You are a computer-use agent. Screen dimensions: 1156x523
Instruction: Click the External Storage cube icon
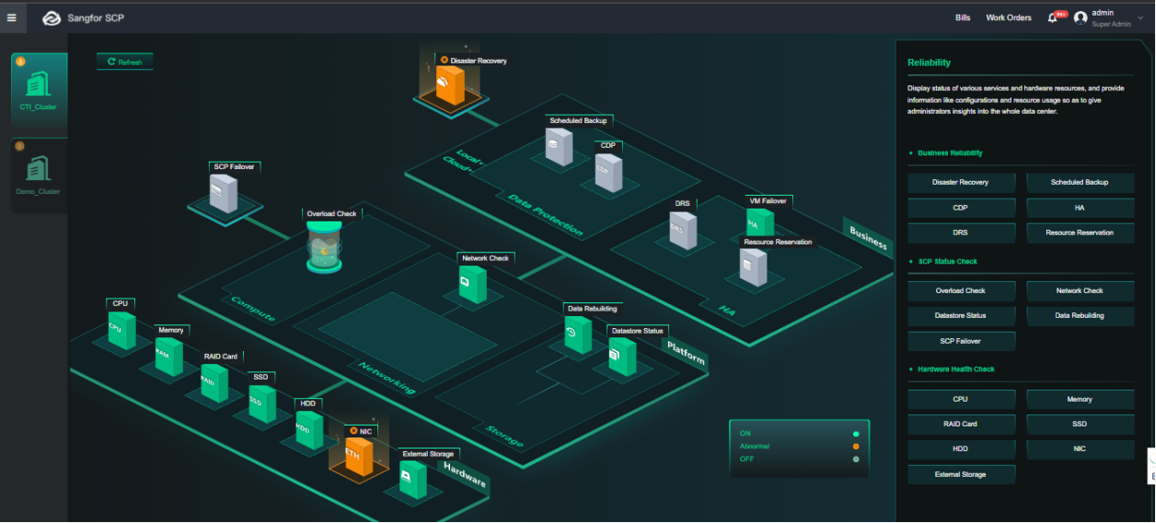coord(412,479)
